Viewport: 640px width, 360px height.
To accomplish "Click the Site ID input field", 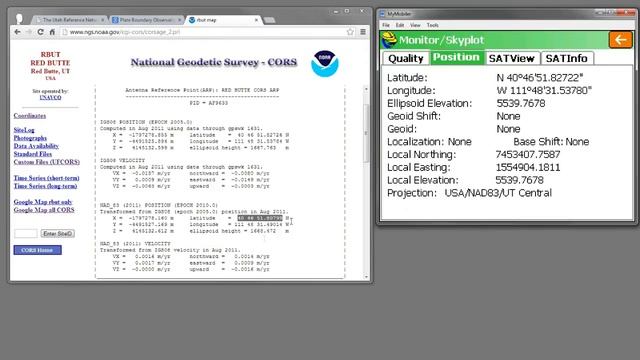I will tap(26, 233).
